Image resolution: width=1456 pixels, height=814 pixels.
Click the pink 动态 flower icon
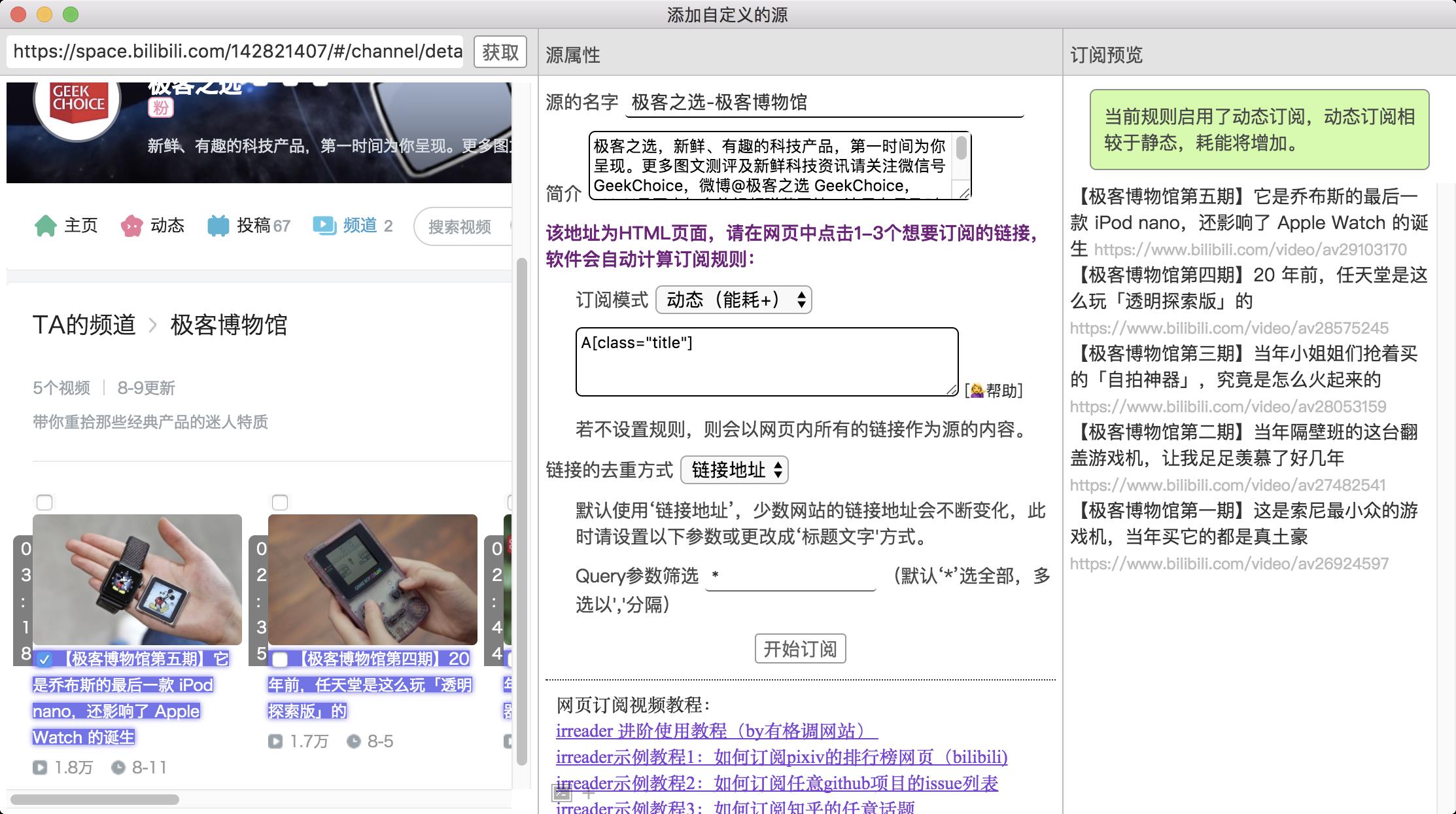[131, 226]
